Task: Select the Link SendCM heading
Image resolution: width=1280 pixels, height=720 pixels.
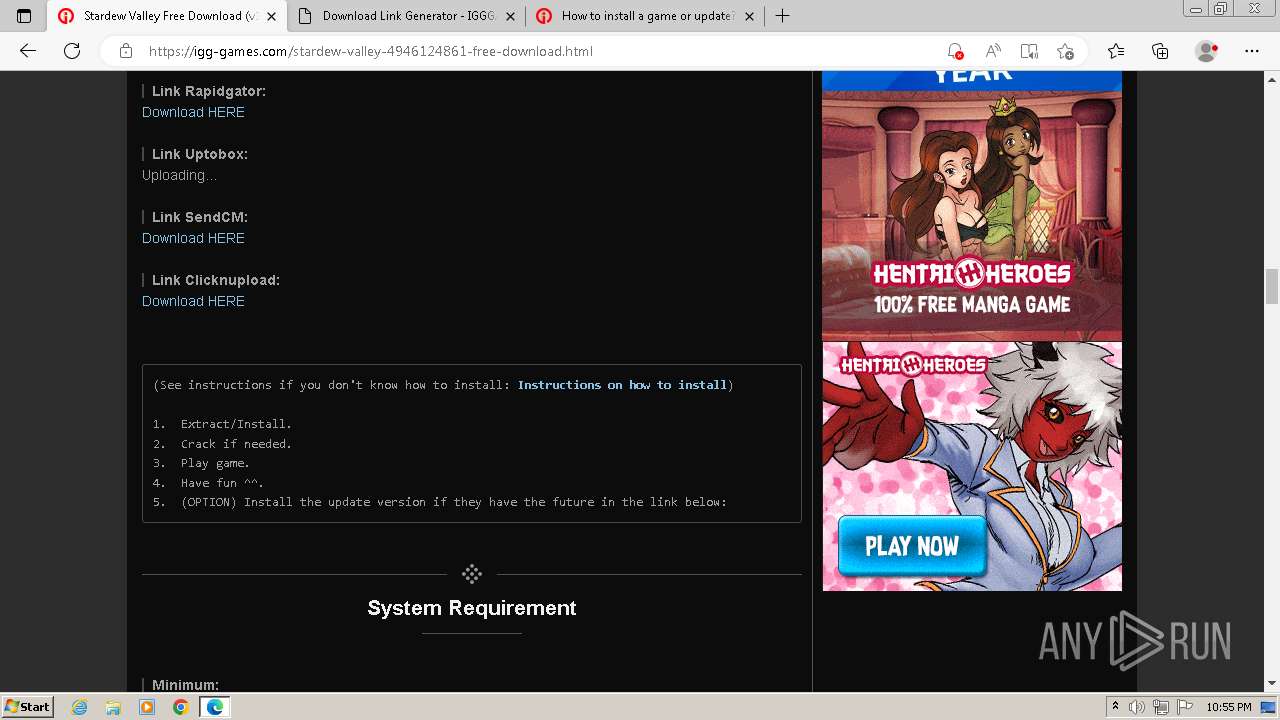Action: 200,217
